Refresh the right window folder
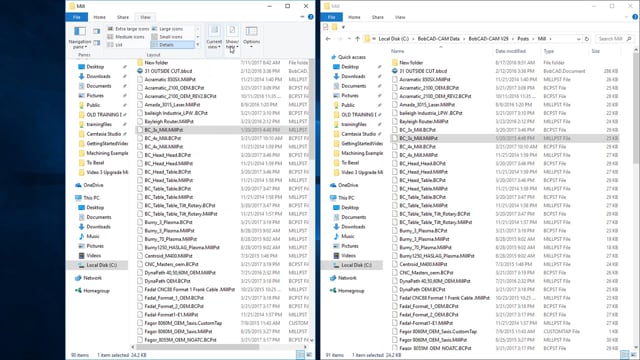The width and height of the screenshot is (640, 360). (x=587, y=39)
